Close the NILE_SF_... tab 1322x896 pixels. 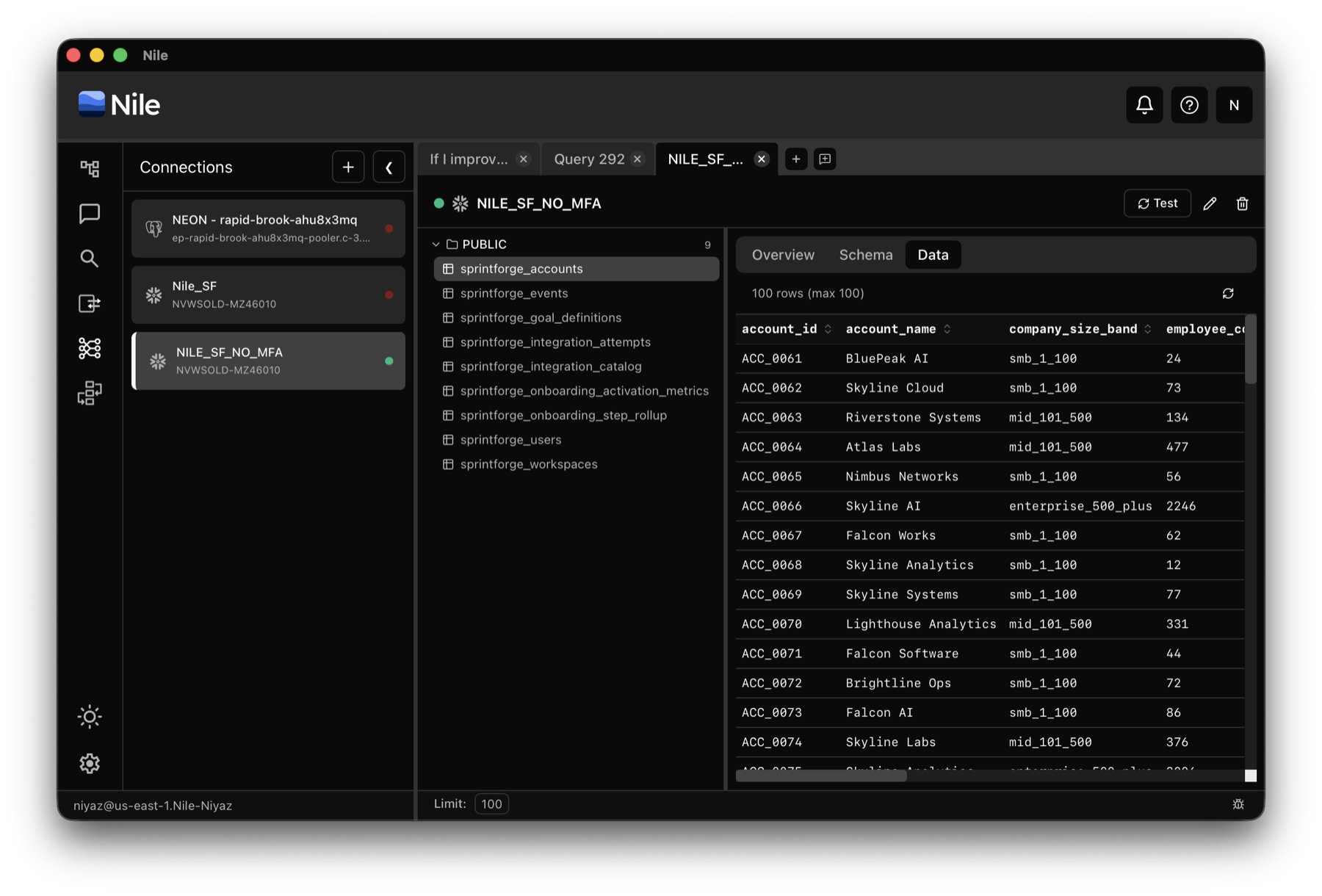762,159
